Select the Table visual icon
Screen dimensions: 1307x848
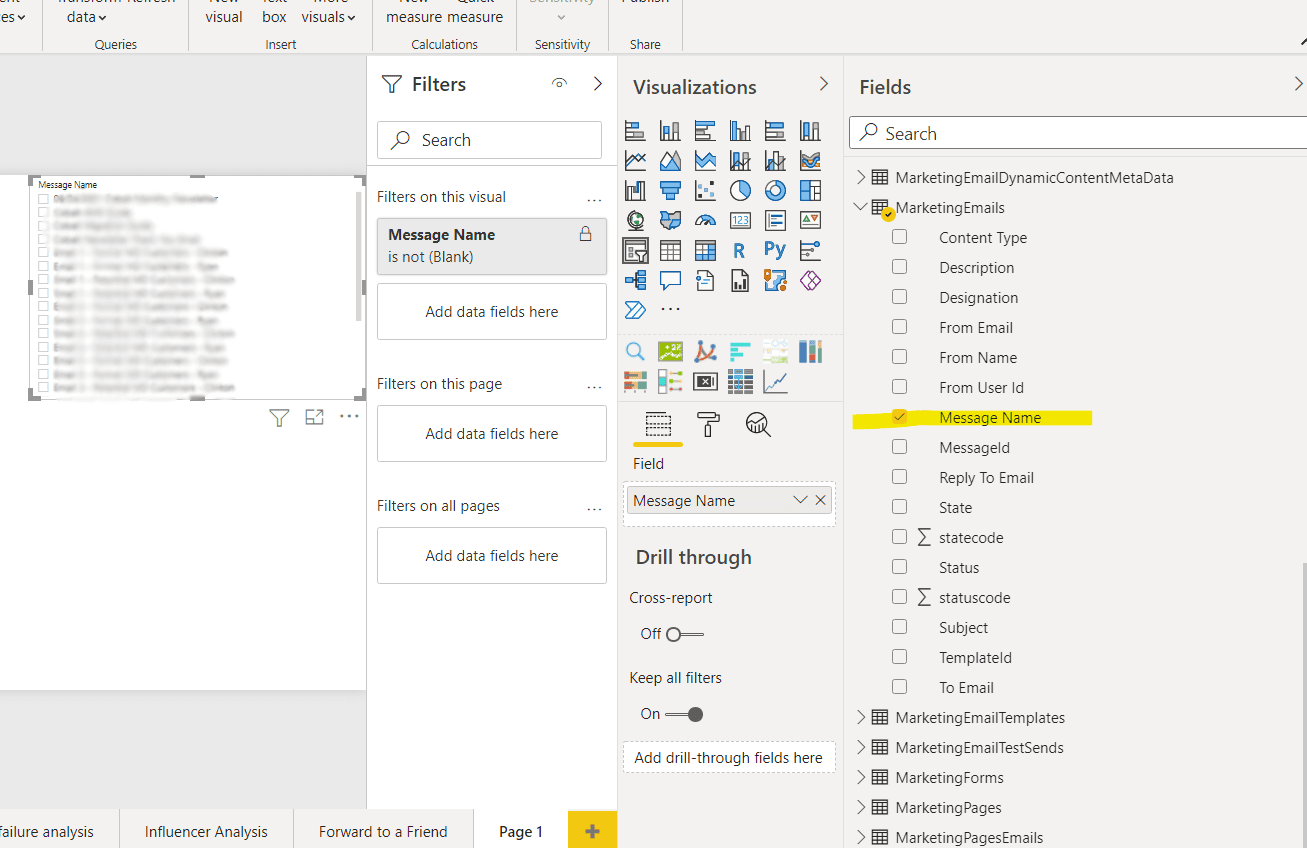pos(670,249)
